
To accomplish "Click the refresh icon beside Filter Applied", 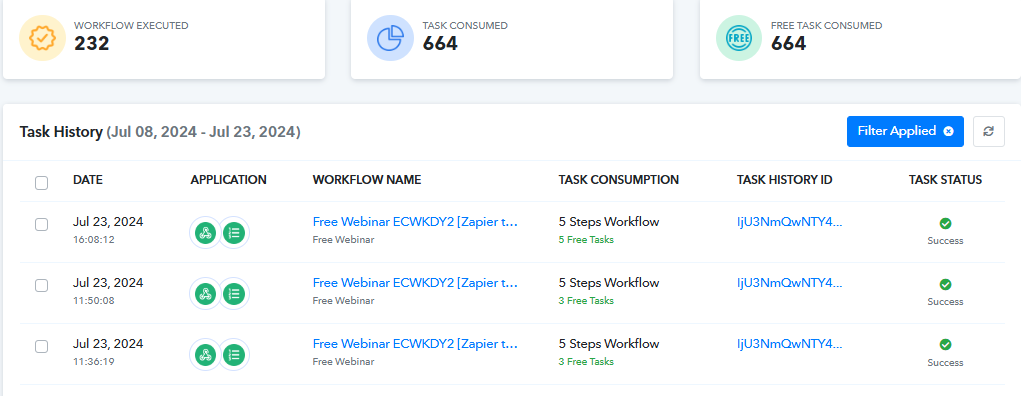I will click(x=988, y=132).
